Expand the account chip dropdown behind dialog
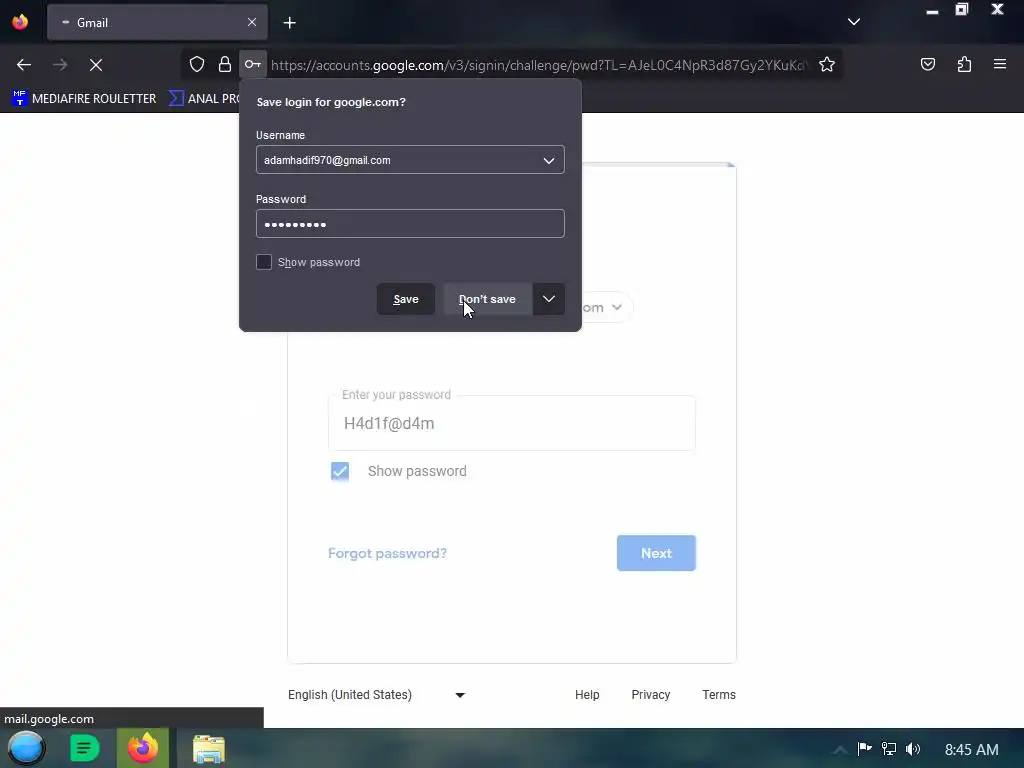The height and width of the screenshot is (768, 1024). click(616, 307)
